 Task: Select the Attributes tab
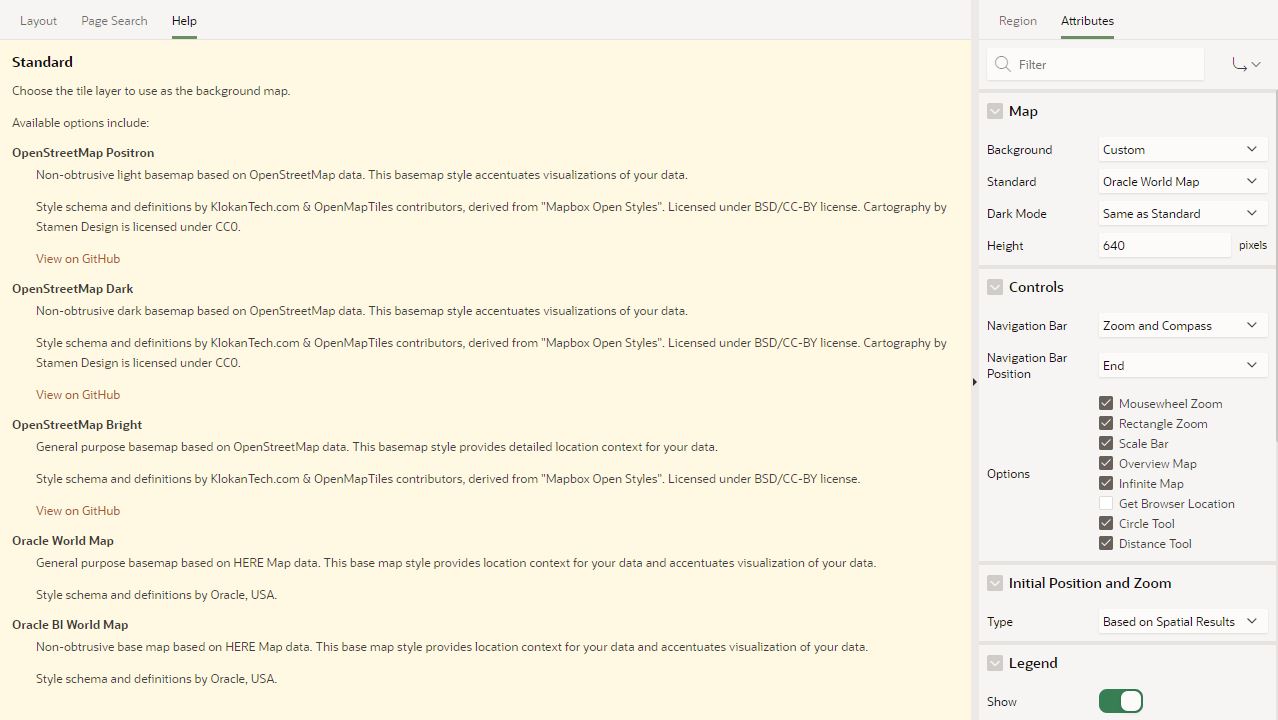coord(1087,20)
